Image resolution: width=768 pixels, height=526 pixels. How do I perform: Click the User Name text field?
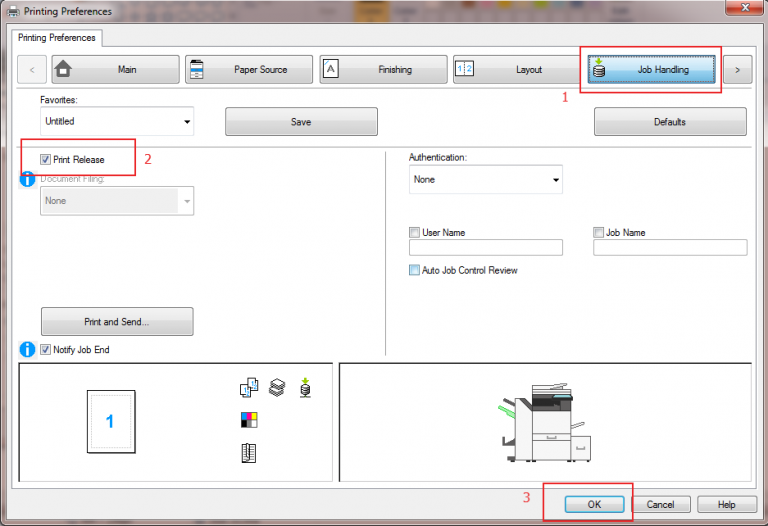click(x=486, y=247)
